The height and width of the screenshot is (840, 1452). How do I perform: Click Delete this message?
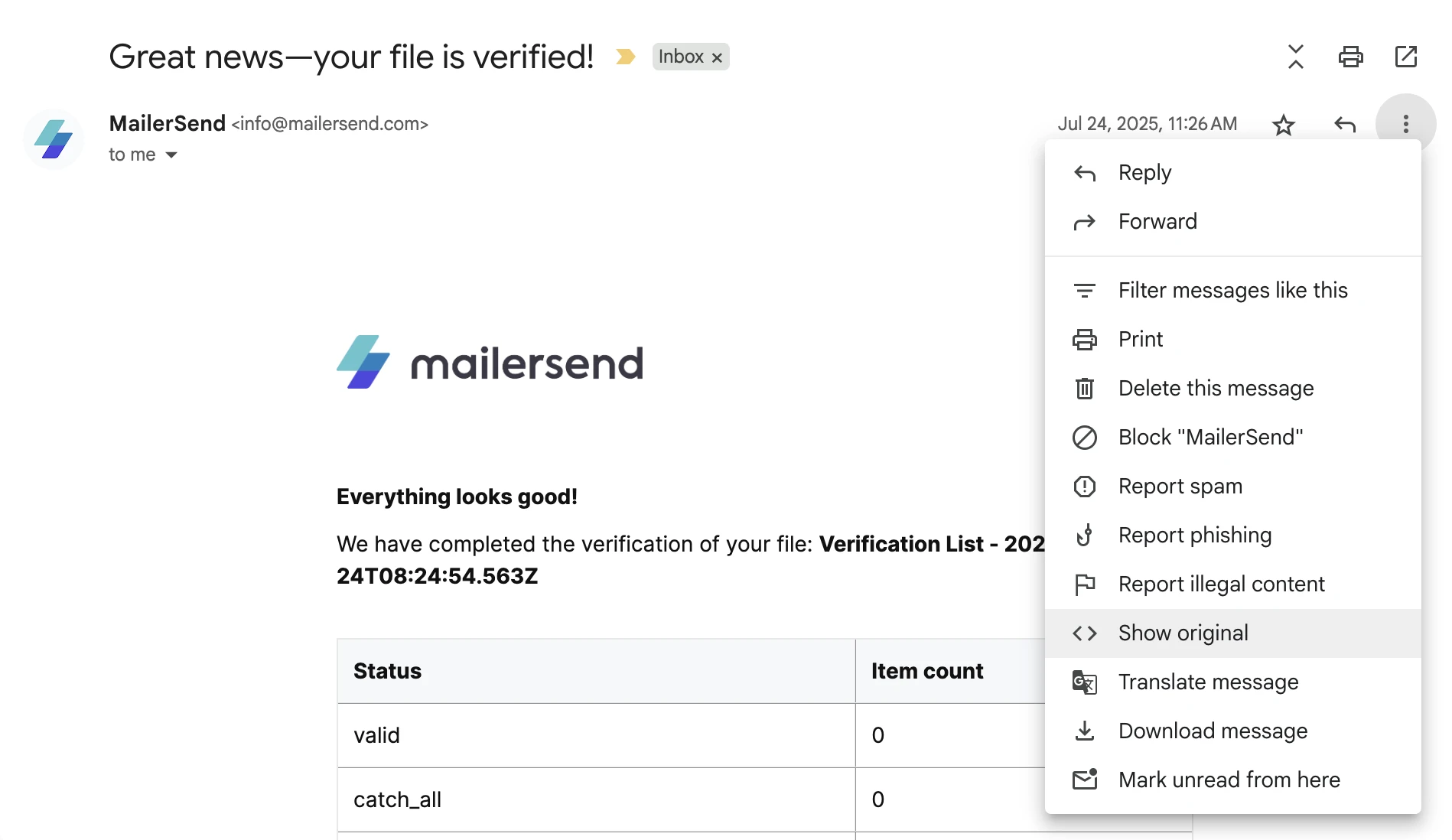tap(1216, 389)
